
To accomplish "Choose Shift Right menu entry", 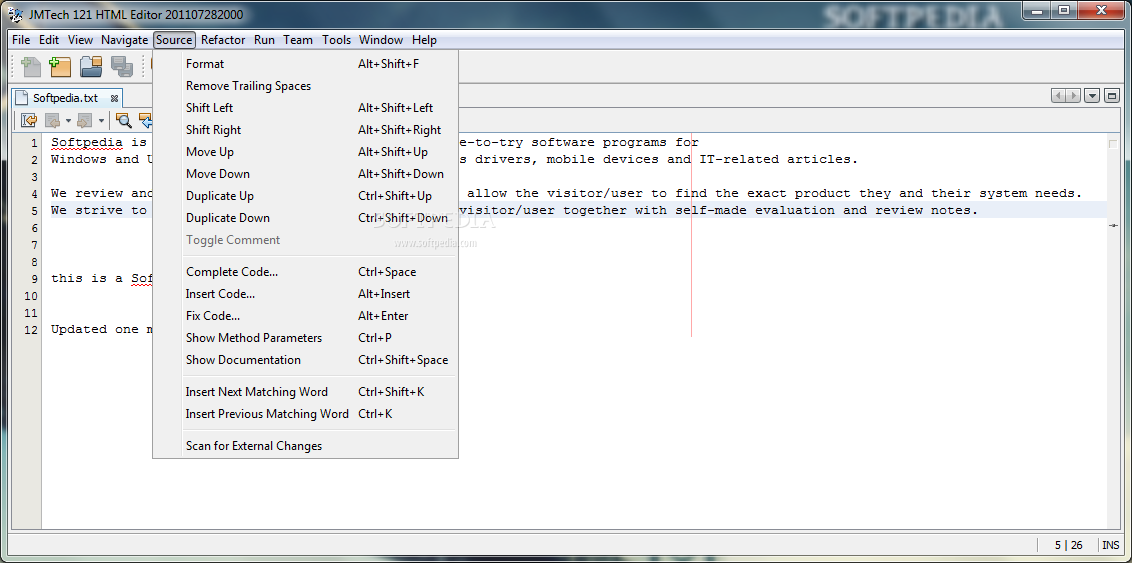I will [x=305, y=130].
